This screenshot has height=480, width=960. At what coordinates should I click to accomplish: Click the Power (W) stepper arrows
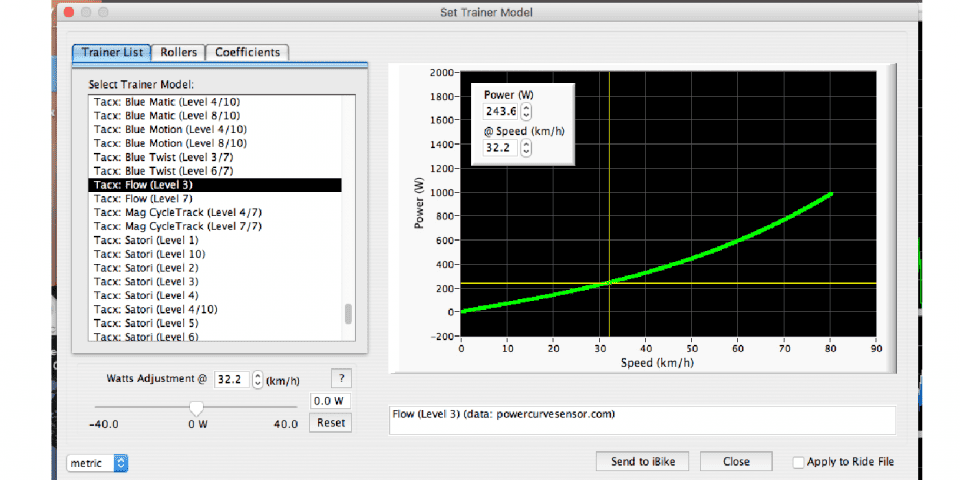point(527,112)
